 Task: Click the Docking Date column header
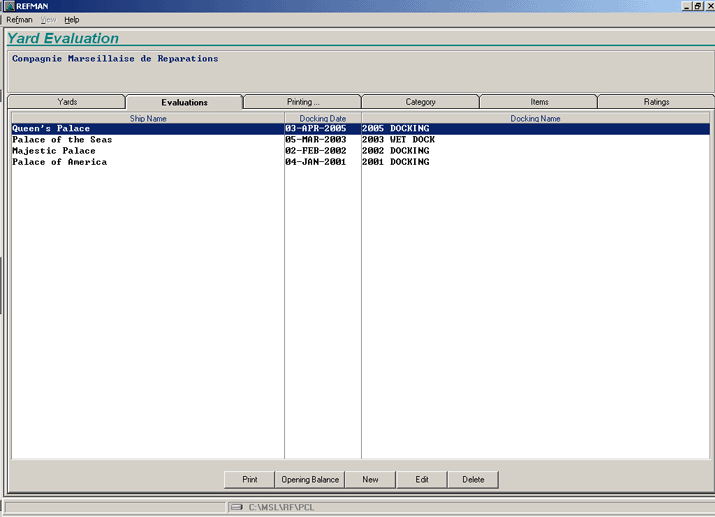point(323,118)
